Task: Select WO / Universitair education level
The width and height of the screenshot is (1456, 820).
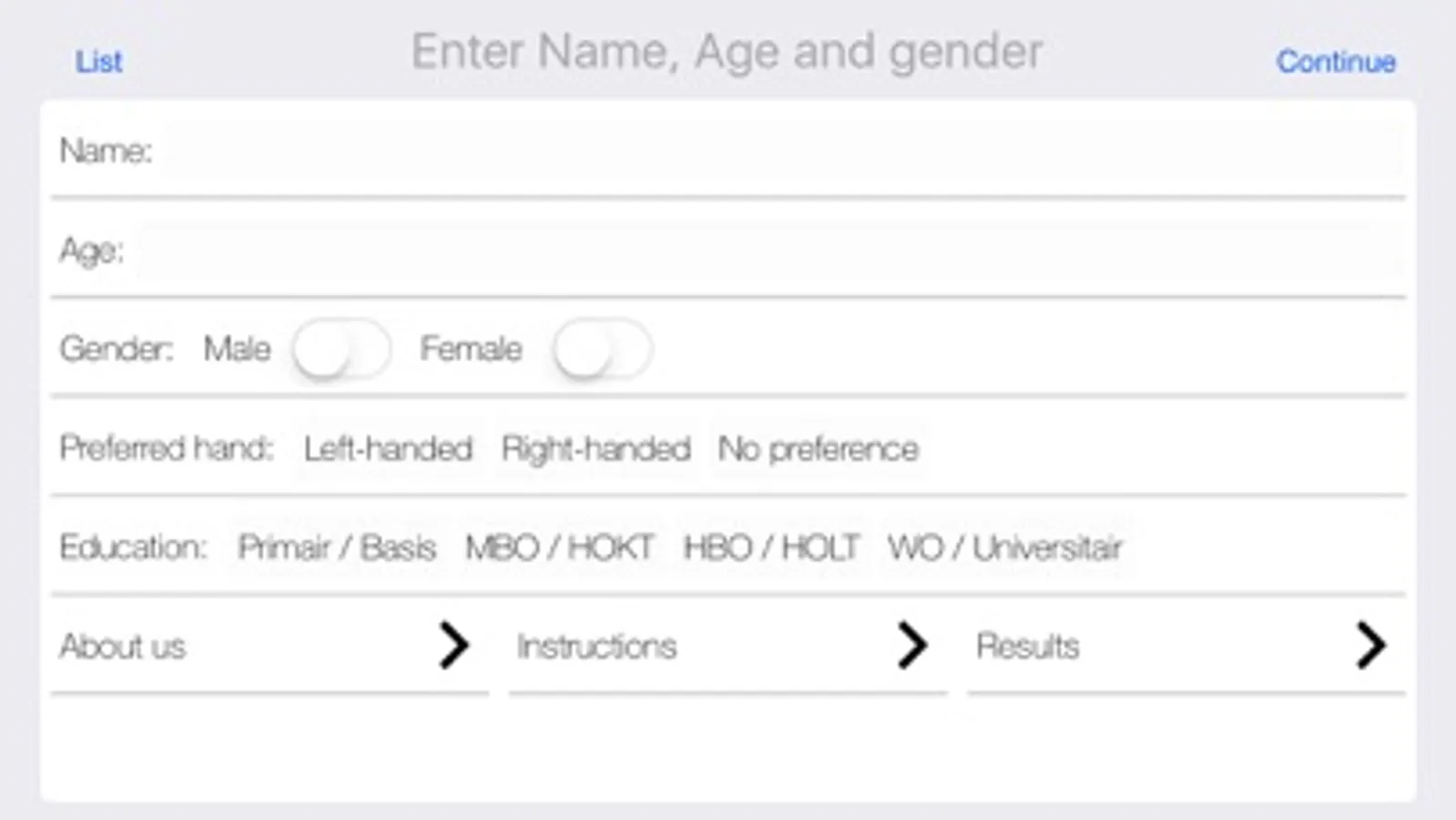Action: [x=1004, y=548]
